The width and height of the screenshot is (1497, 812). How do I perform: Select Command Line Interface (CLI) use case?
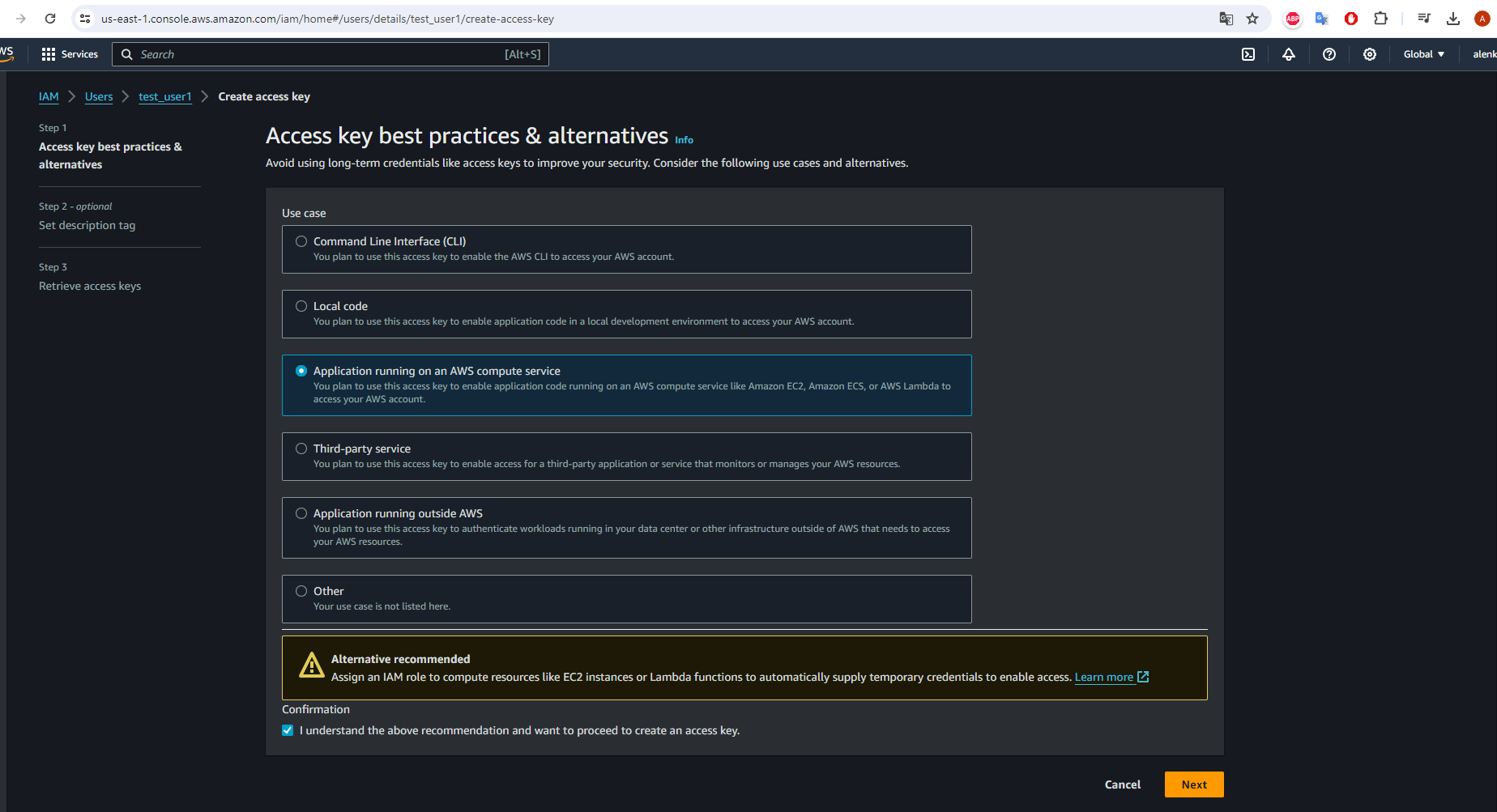301,241
